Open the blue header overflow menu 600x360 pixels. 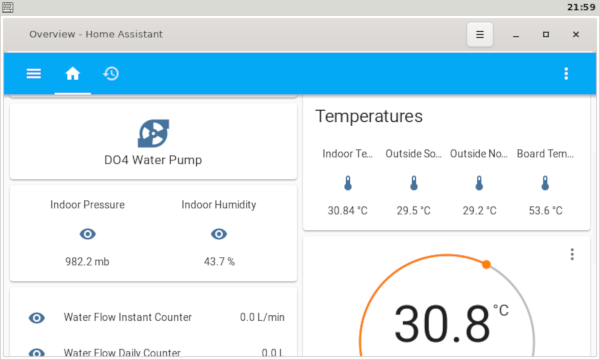(x=566, y=73)
